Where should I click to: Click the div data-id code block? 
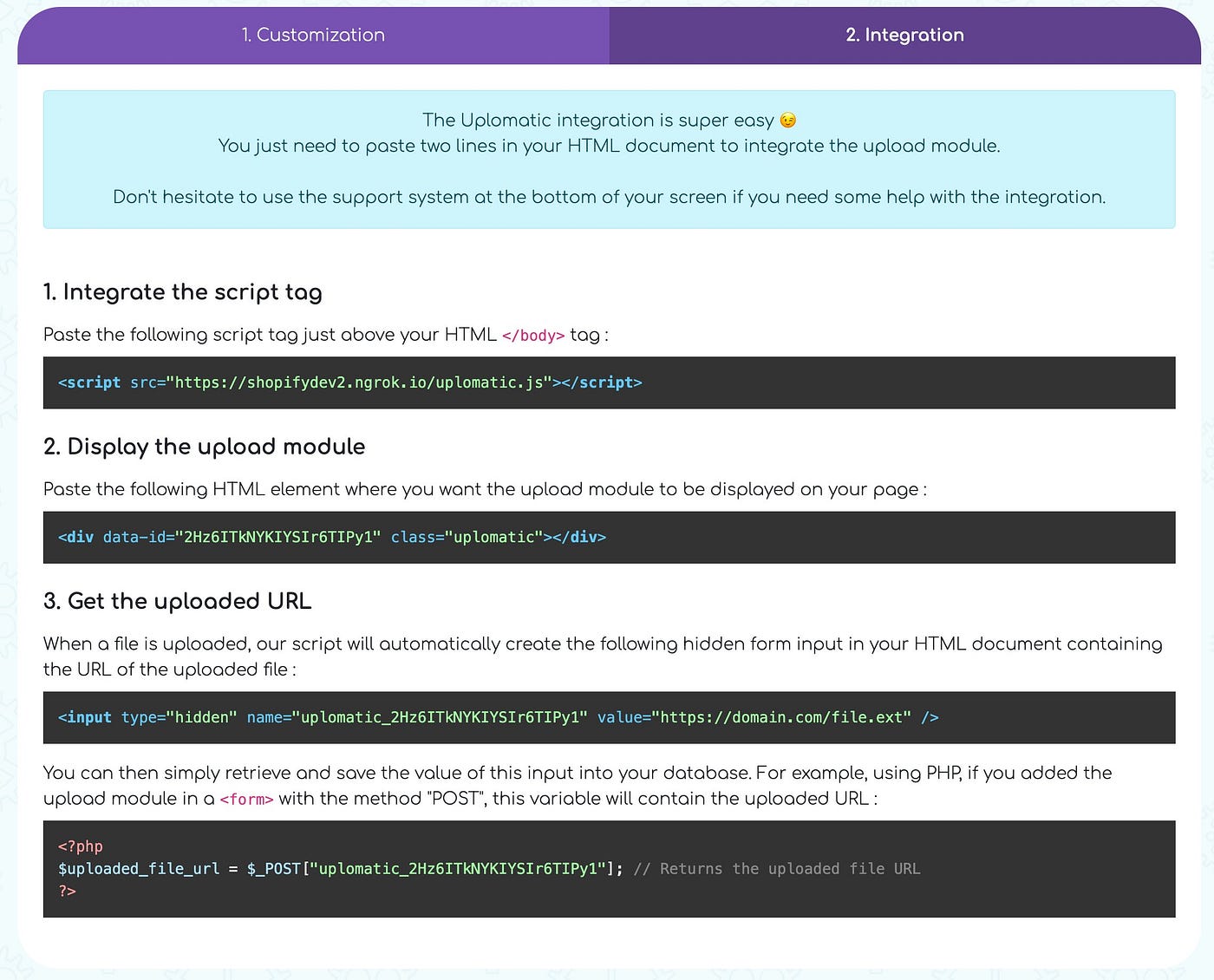coord(609,537)
